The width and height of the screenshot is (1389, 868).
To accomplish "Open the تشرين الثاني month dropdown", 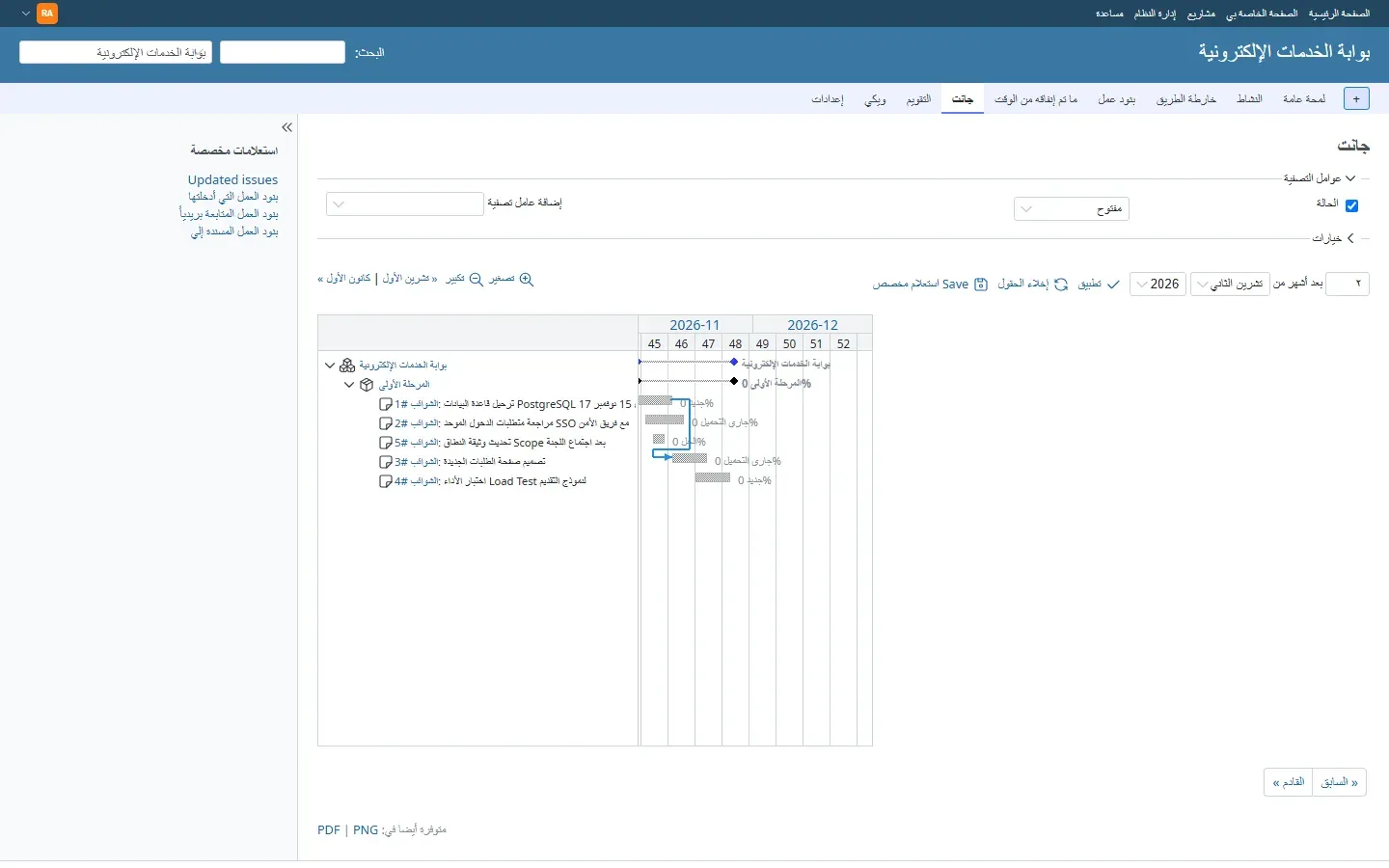I will coord(1232,284).
